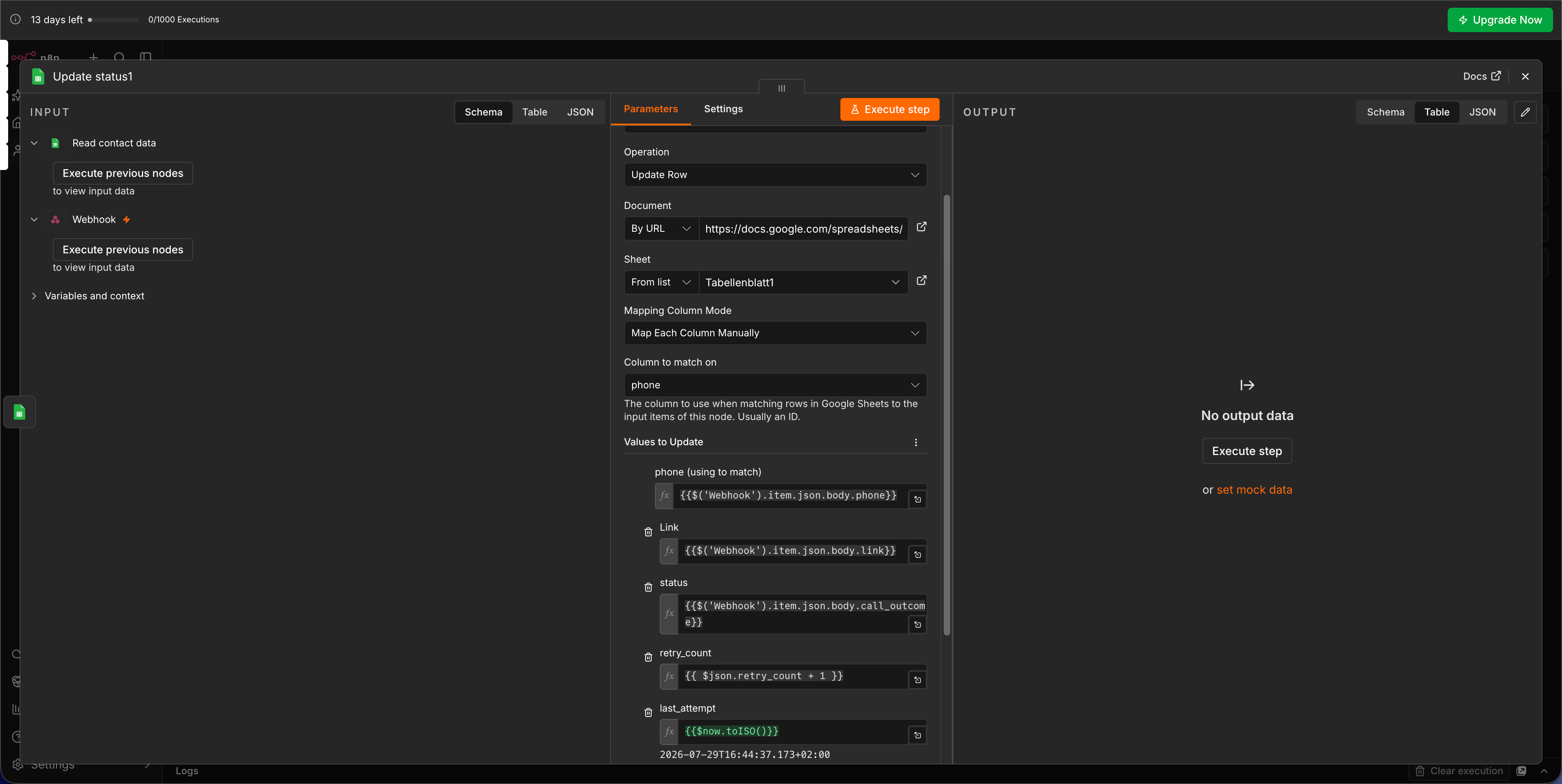Select output Schema view
The image size is (1562, 784).
[1385, 112]
